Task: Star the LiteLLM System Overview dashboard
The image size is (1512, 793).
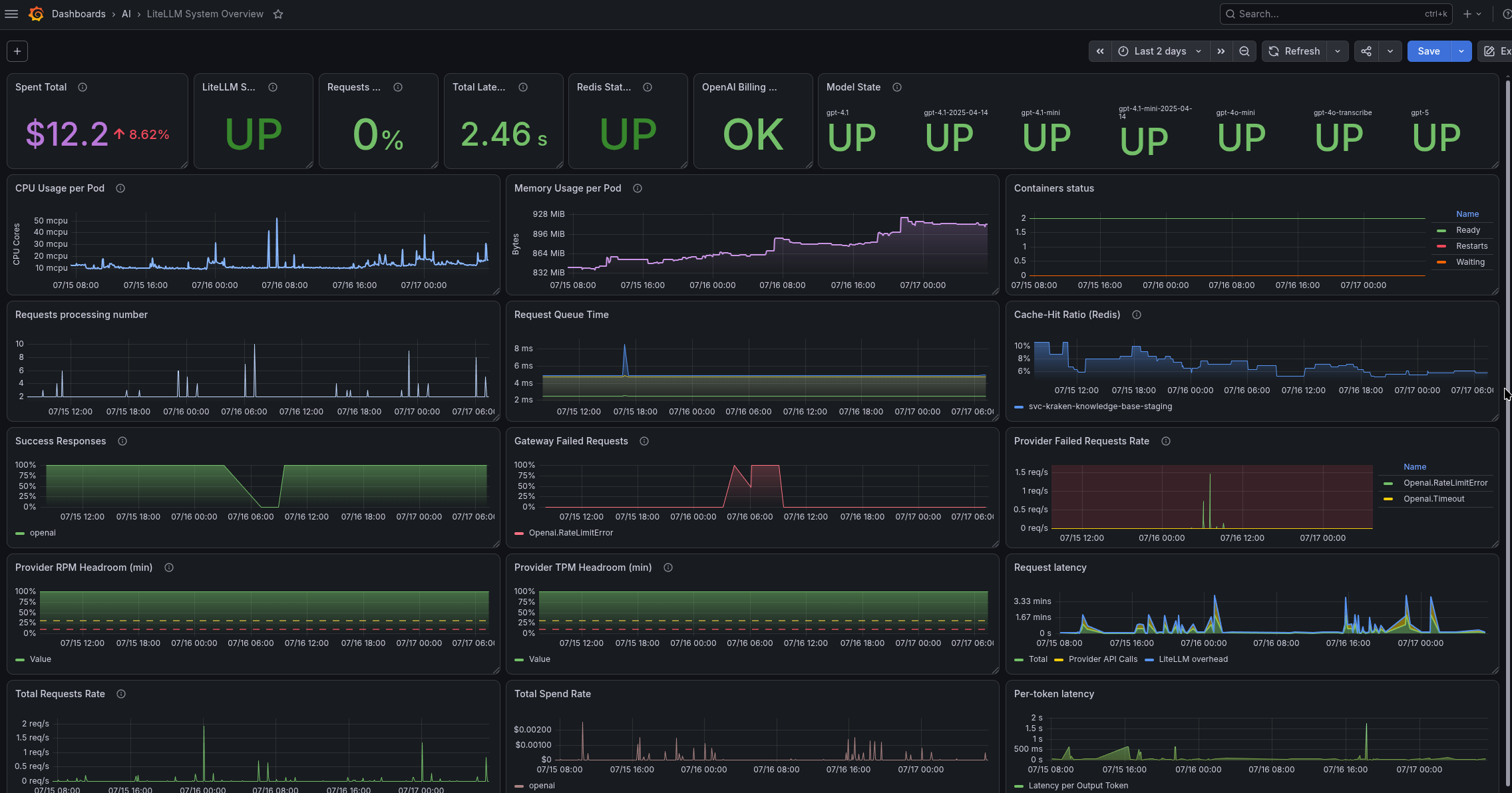Action: 278,14
